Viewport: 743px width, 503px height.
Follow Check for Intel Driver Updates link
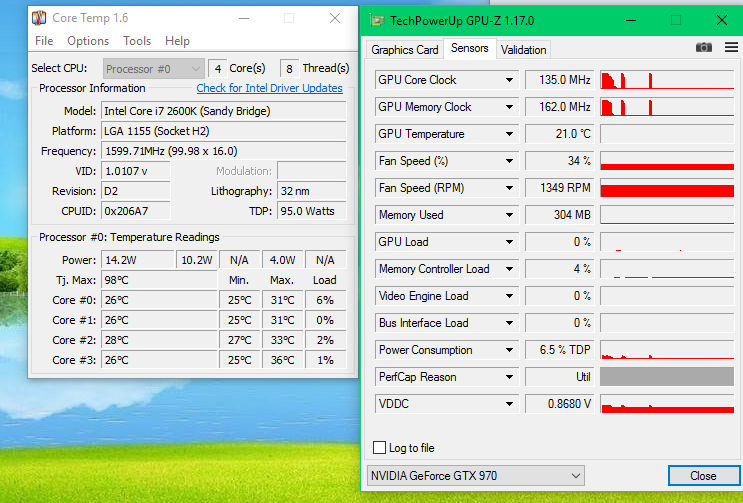[x=270, y=88]
